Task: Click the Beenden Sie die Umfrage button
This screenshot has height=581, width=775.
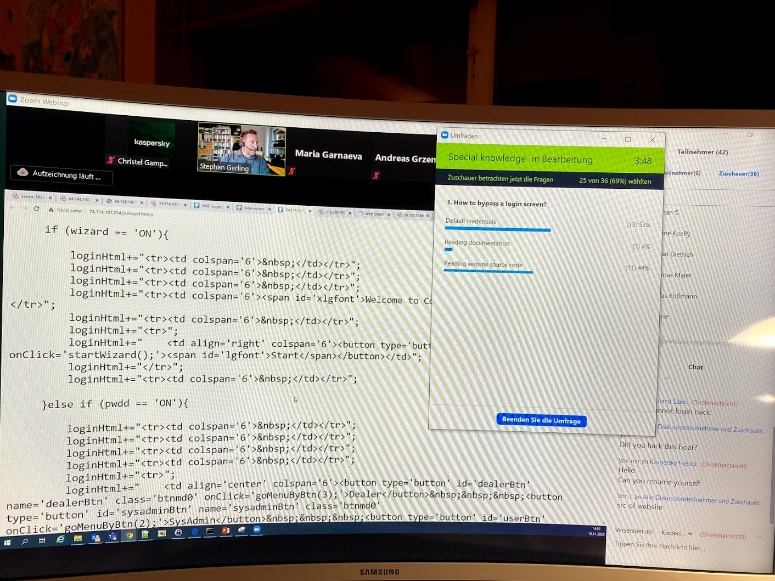Action: (541, 420)
